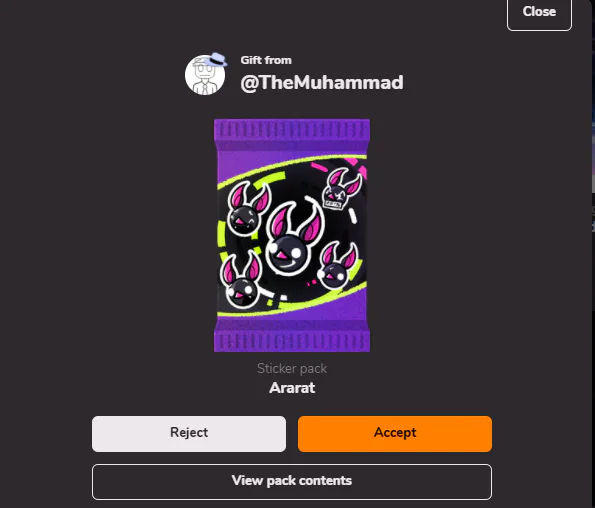Click the purple crimped bottom edge of the pack
Screen dimensions: 595x508
tap(292, 339)
